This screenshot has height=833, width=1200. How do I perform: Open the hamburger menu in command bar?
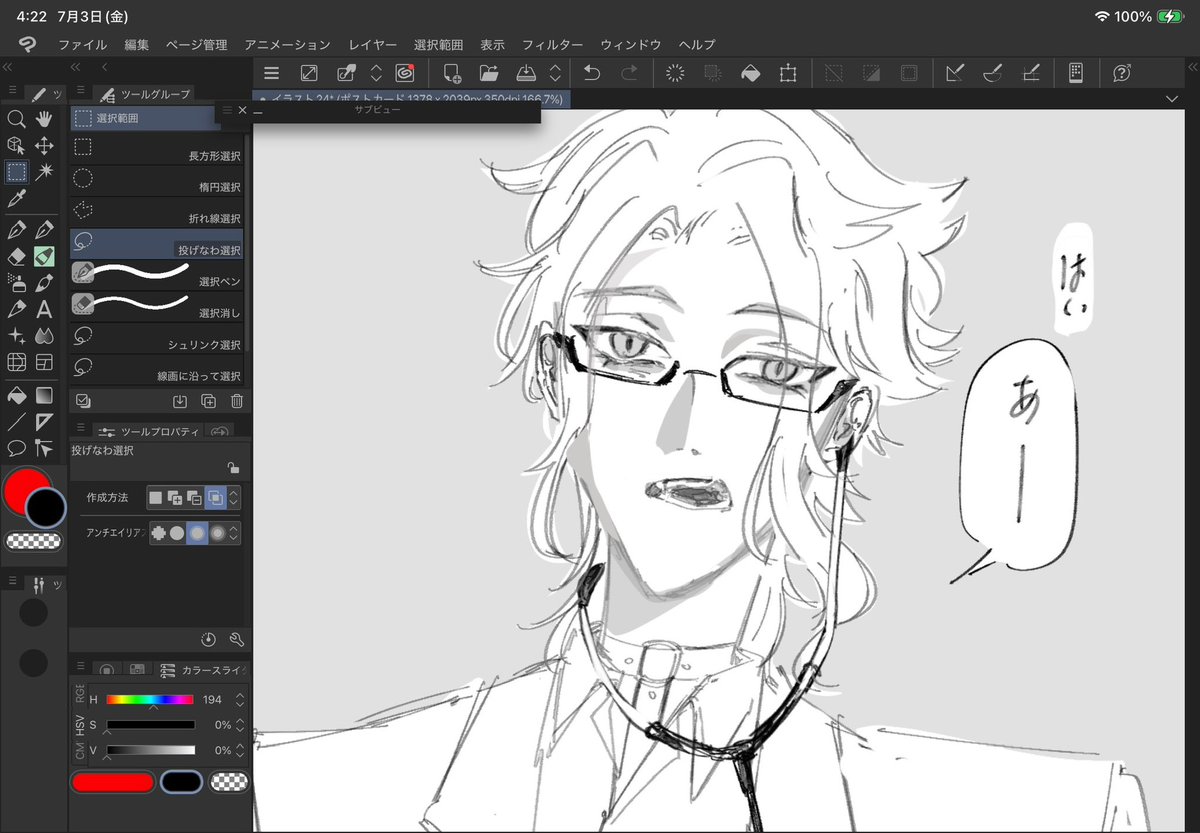pos(271,73)
